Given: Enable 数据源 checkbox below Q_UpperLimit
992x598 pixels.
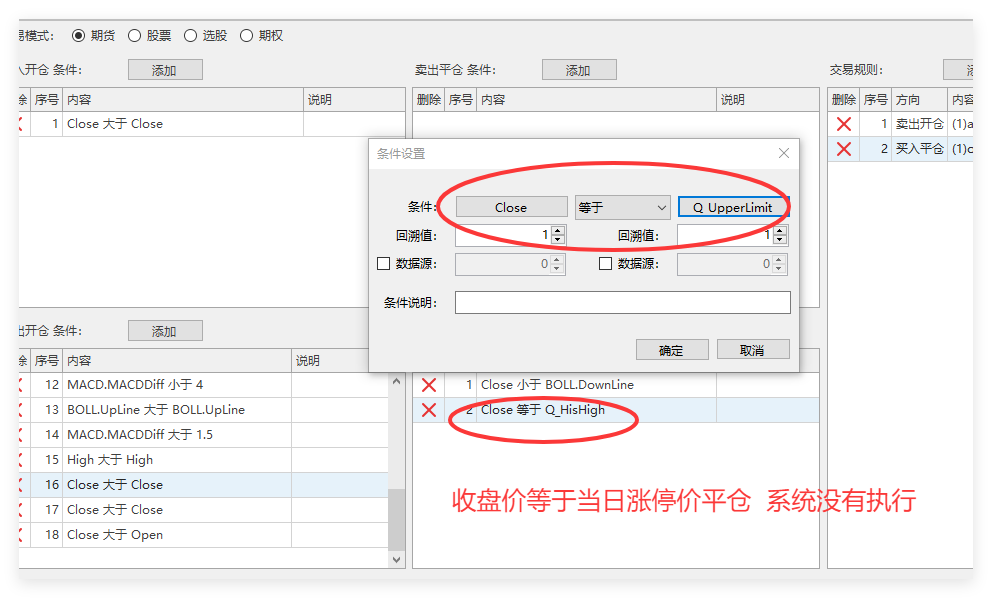Looking at the screenshot, I should [x=605, y=264].
